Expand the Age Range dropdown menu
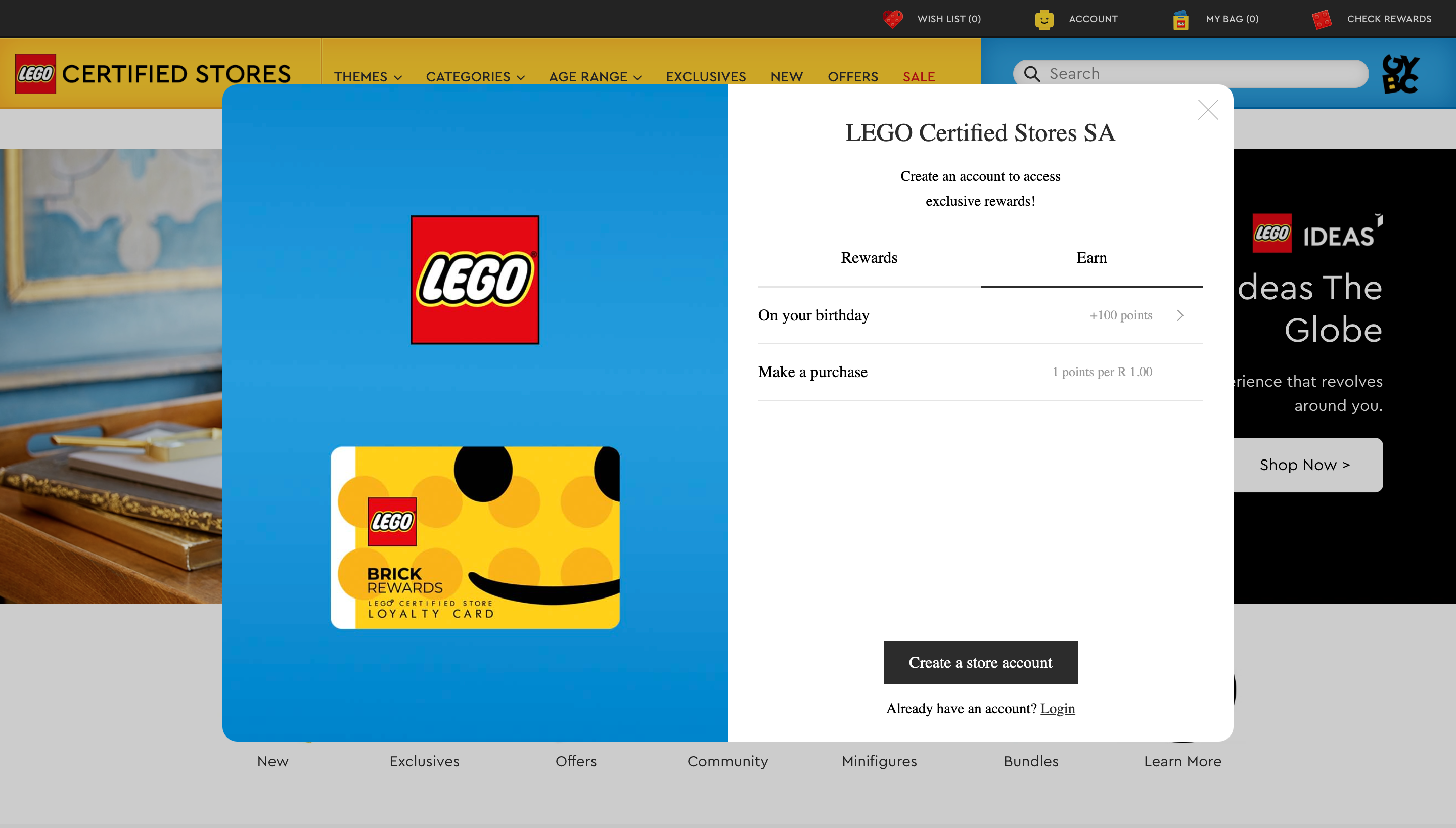 596,77
